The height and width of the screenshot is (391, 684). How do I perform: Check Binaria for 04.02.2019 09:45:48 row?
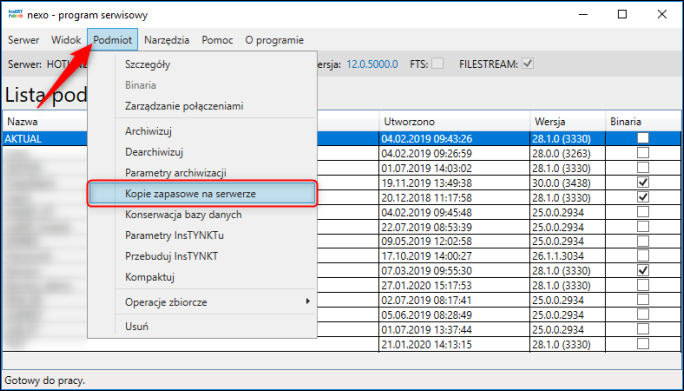[643, 212]
